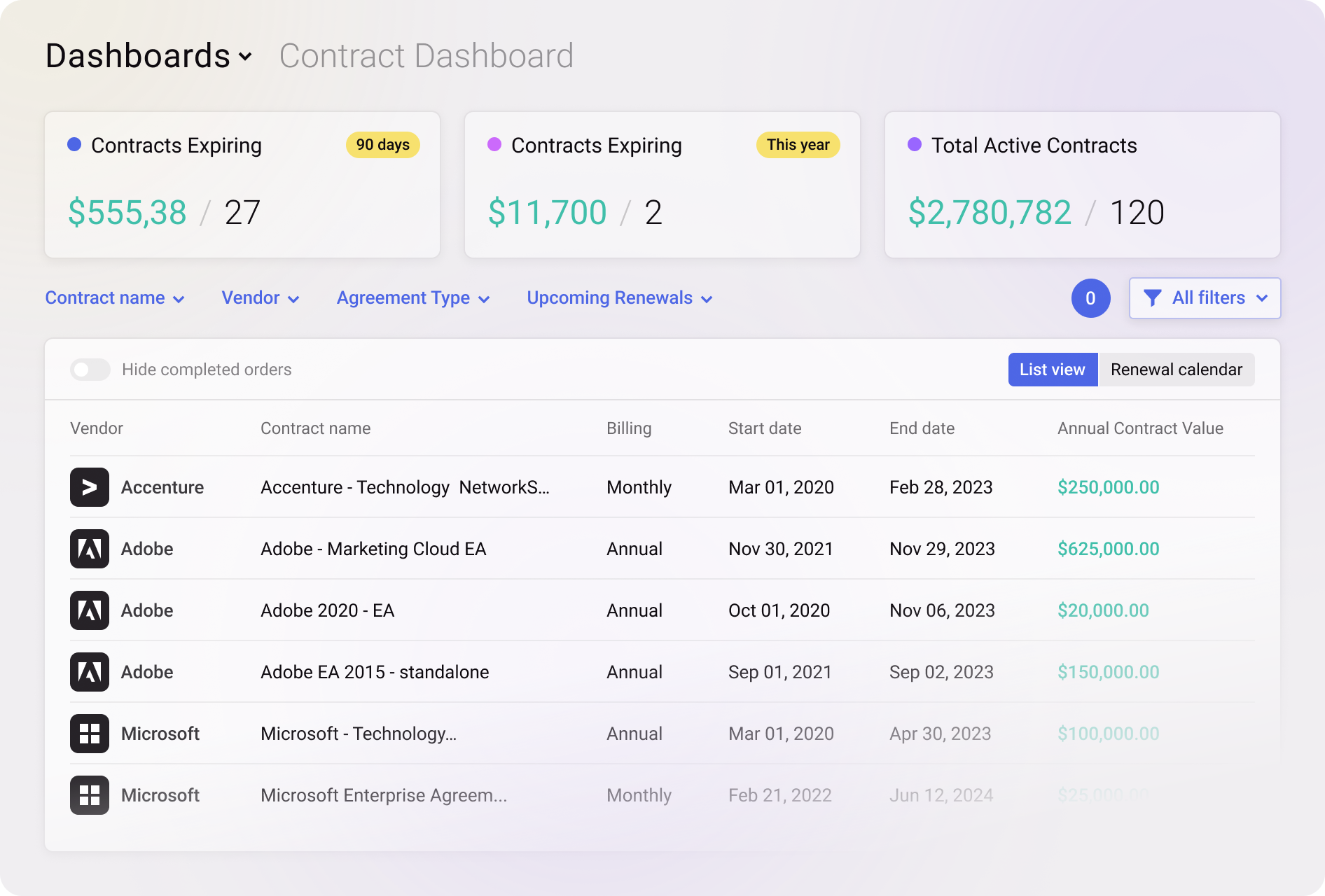This screenshot has width=1325, height=896.
Task: Expand the Agreement Type filter
Action: [413, 298]
